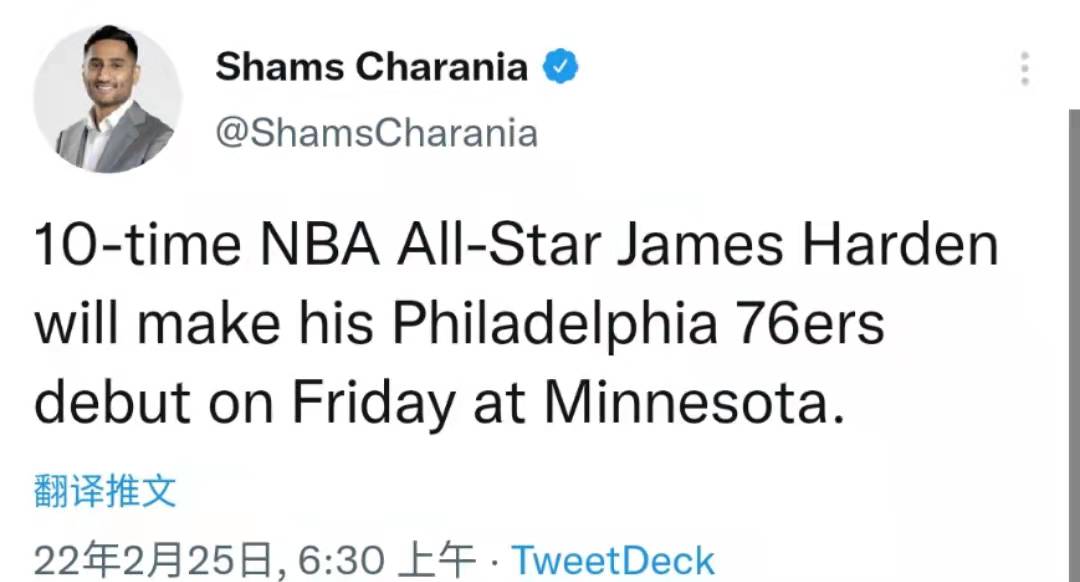The height and width of the screenshot is (582, 1080).
Task: Click the word debut in tweet text
Action: 112,404
